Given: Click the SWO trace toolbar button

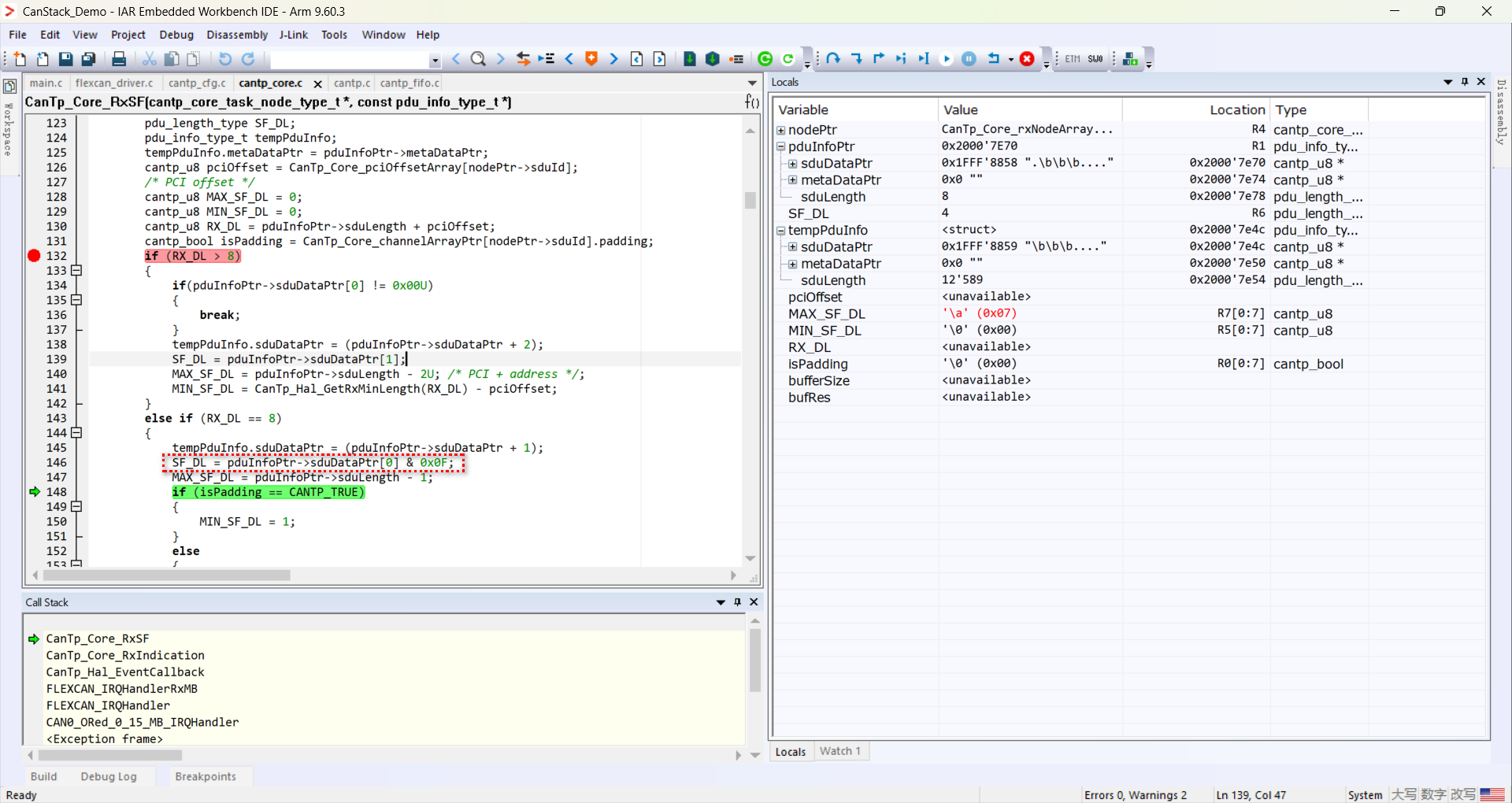Looking at the screenshot, I should pos(1095,59).
